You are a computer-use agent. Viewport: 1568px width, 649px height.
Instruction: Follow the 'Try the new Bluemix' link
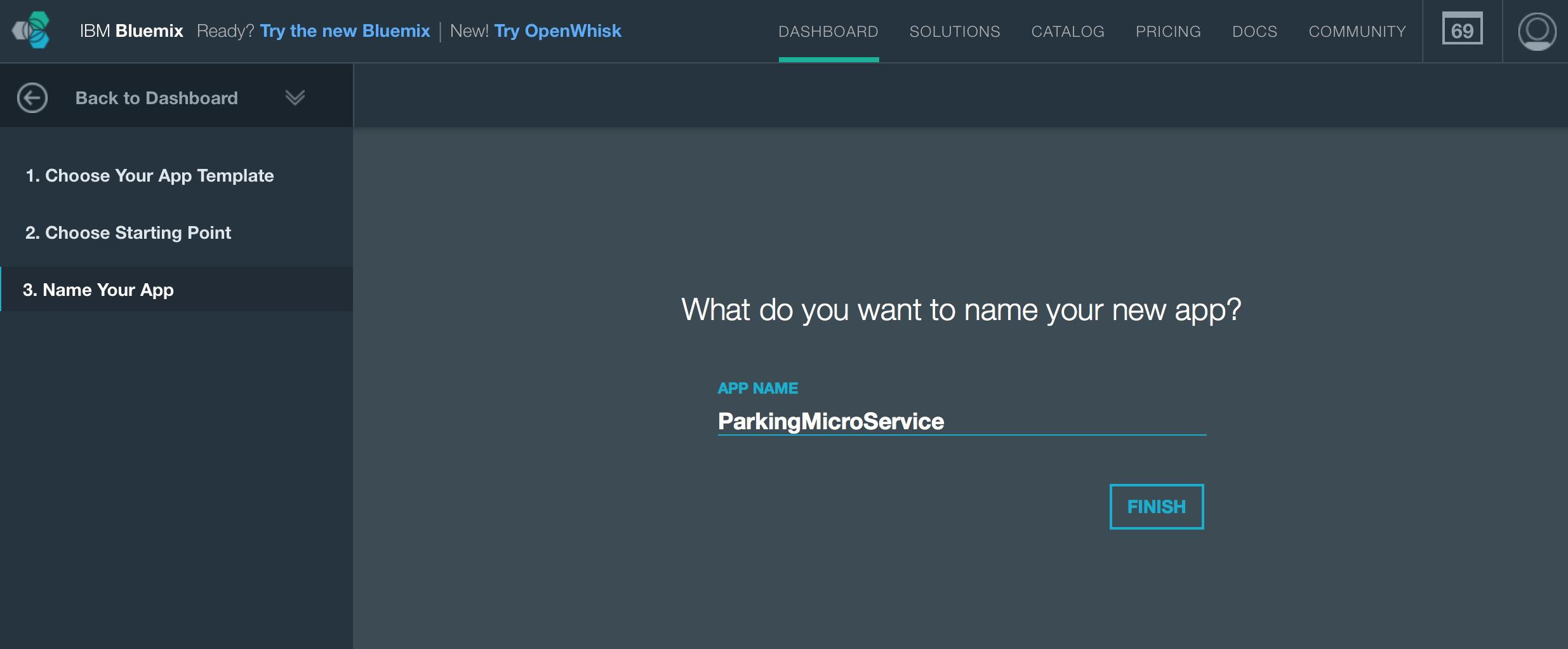point(345,30)
